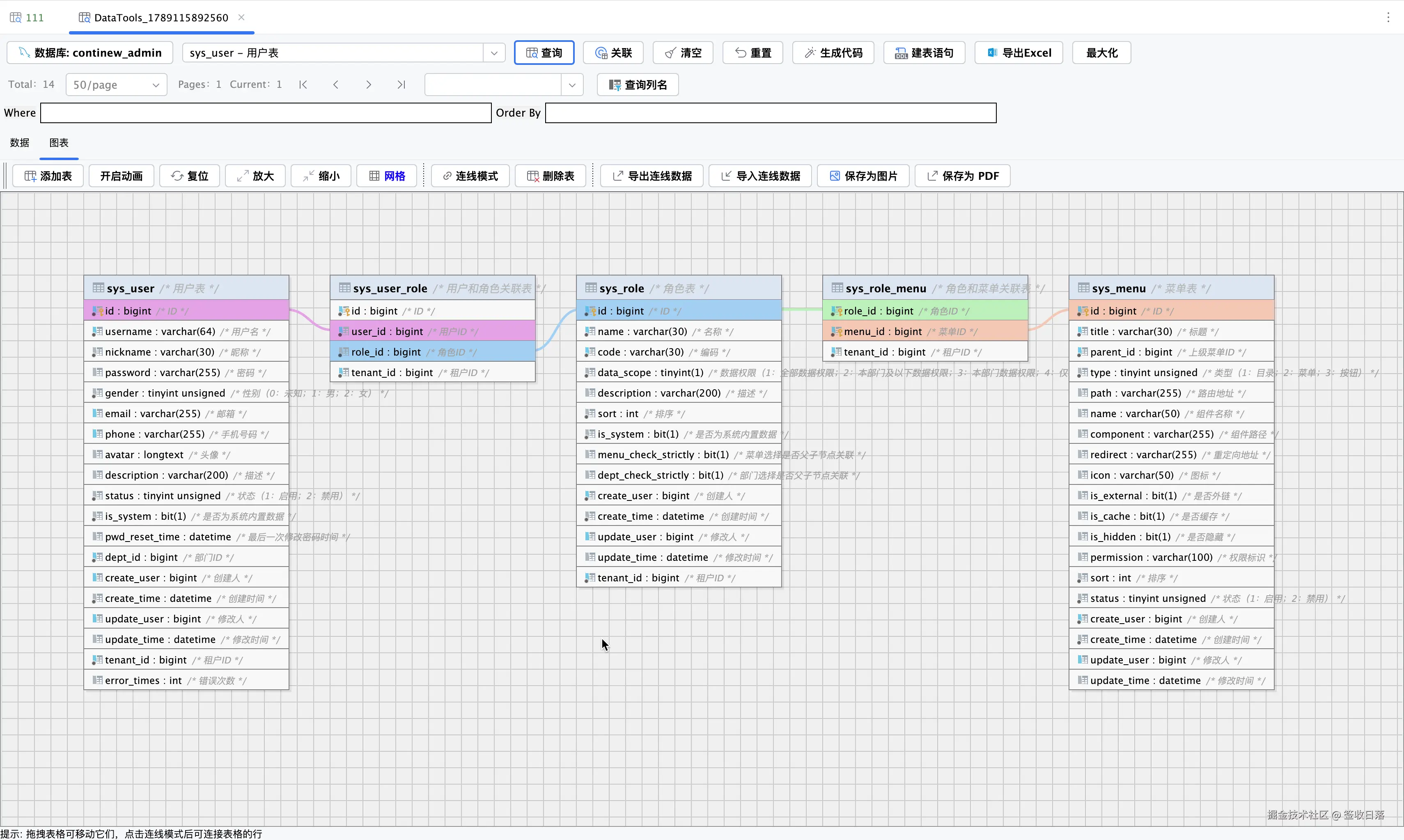Go to previous page arrow

(x=336, y=85)
